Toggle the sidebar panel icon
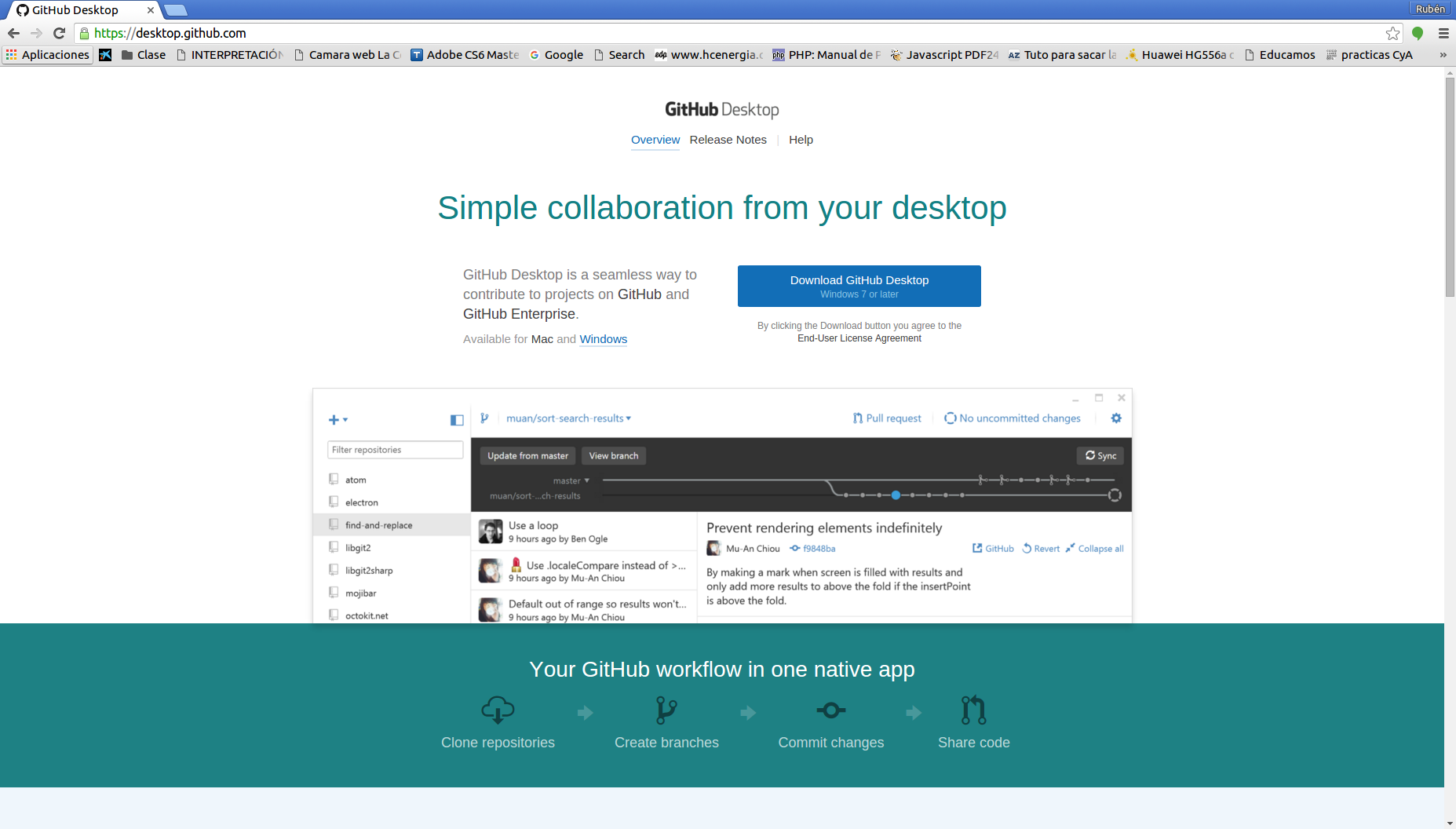Viewport: 1456px width, 829px height. [457, 420]
